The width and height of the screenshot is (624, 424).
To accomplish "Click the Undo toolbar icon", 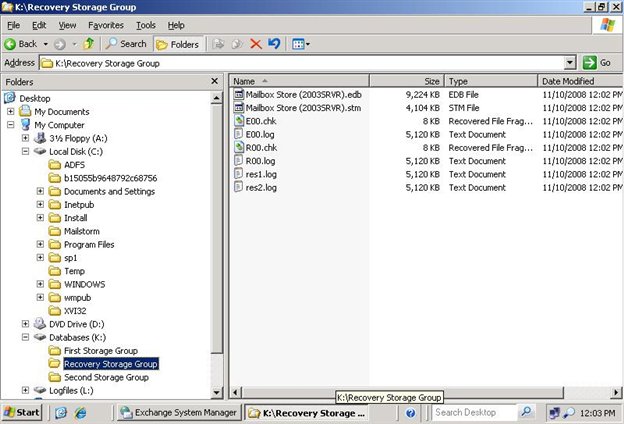I will point(274,44).
